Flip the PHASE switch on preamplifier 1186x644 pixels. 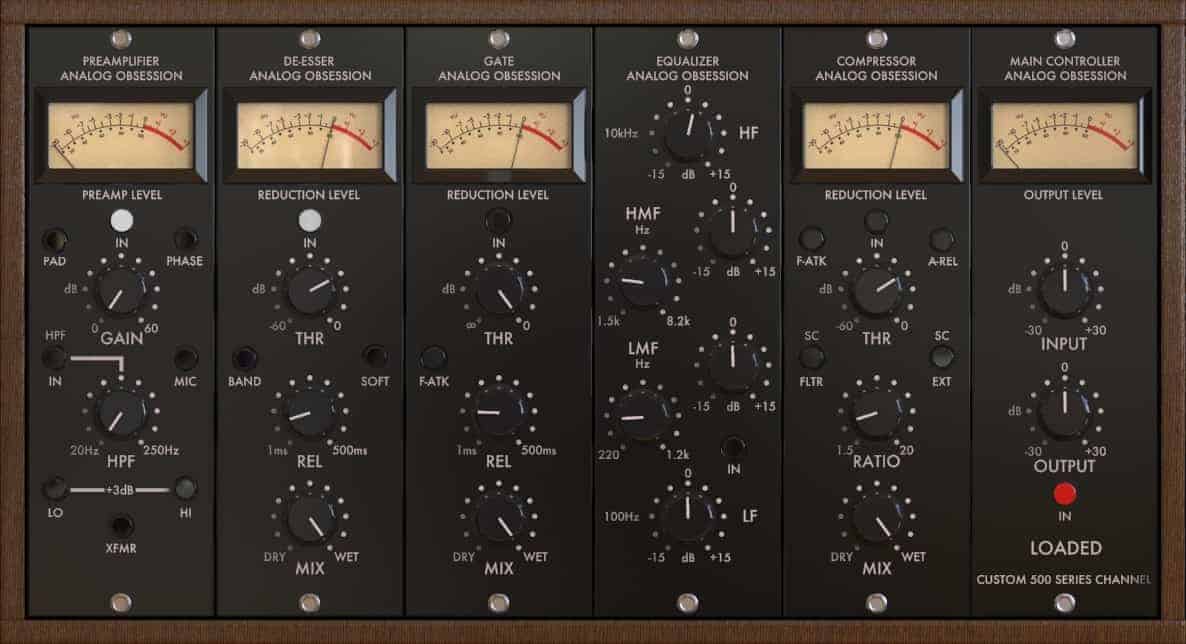coord(185,240)
